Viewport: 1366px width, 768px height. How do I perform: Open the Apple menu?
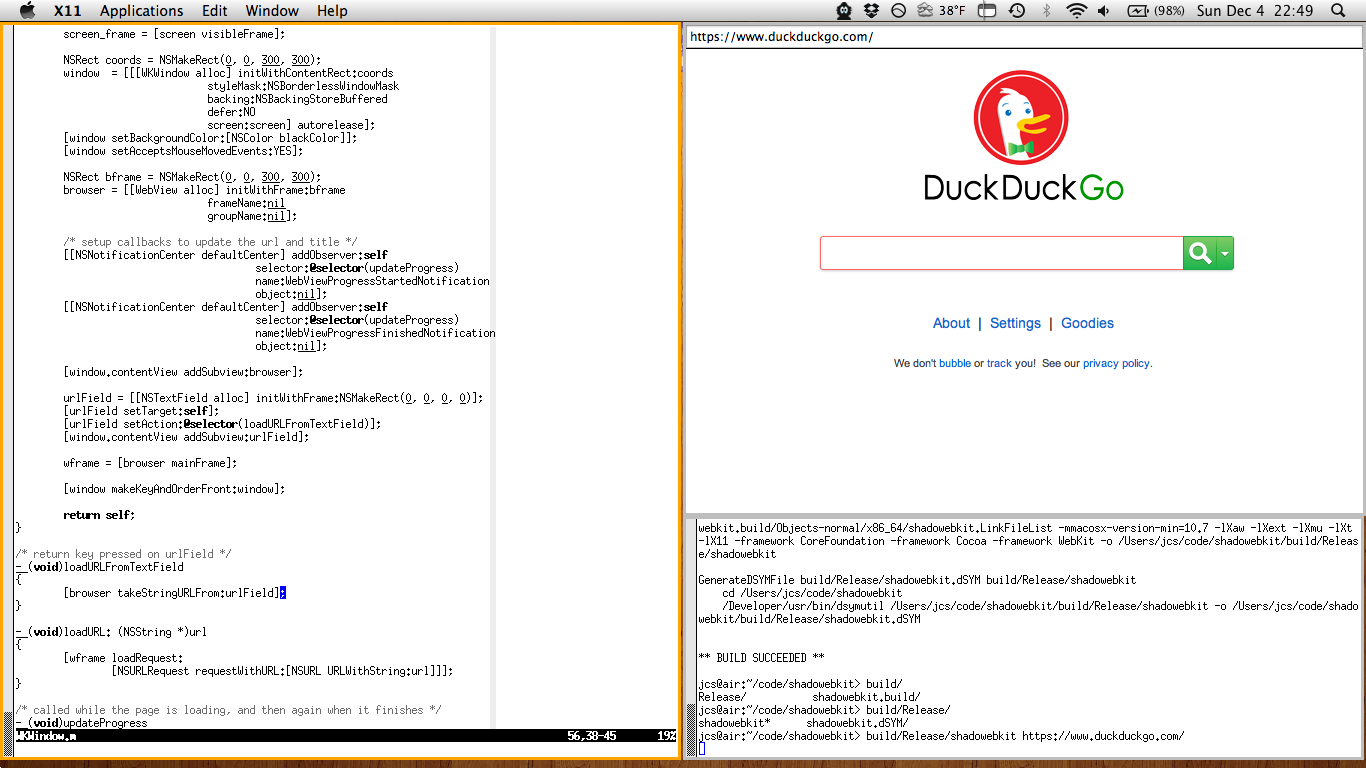click(x=27, y=11)
